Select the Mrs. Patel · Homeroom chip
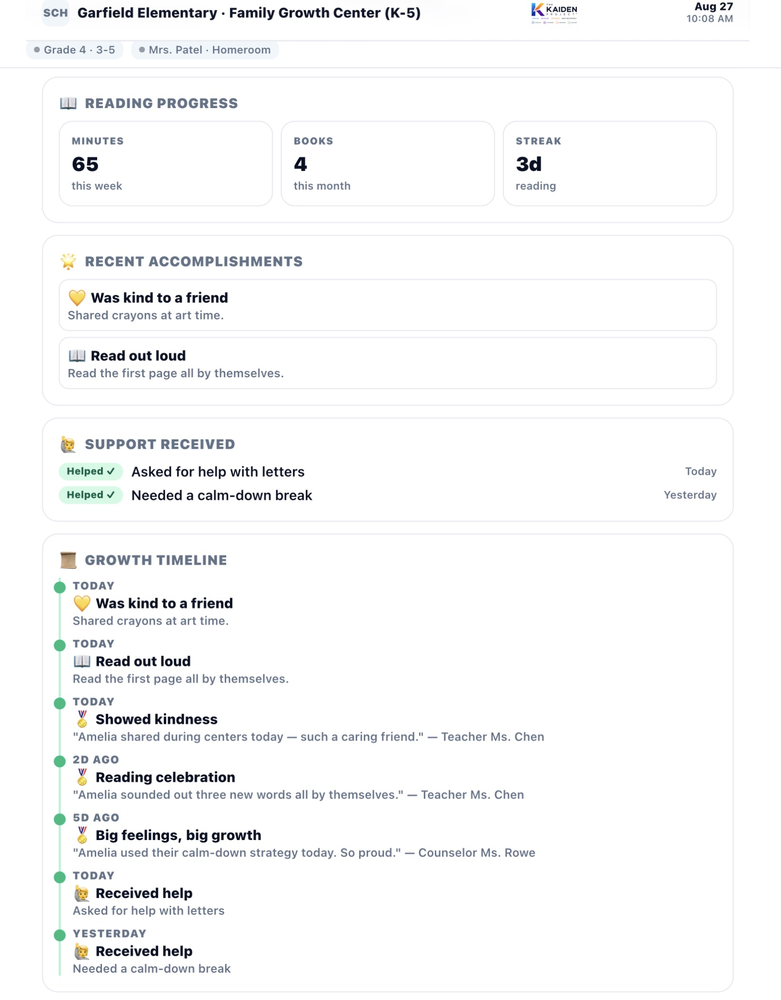Screen dimensions: 781x1000 click(205, 50)
